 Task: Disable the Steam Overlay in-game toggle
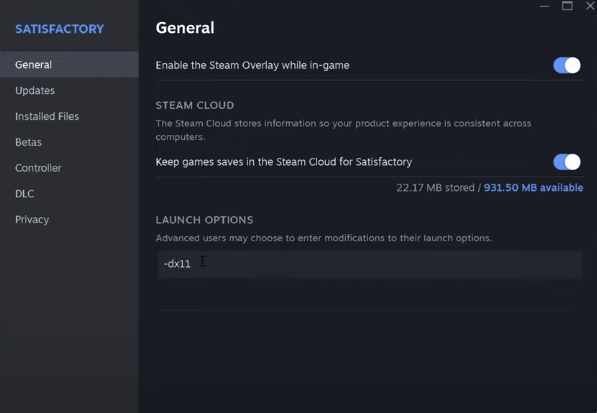coord(567,65)
